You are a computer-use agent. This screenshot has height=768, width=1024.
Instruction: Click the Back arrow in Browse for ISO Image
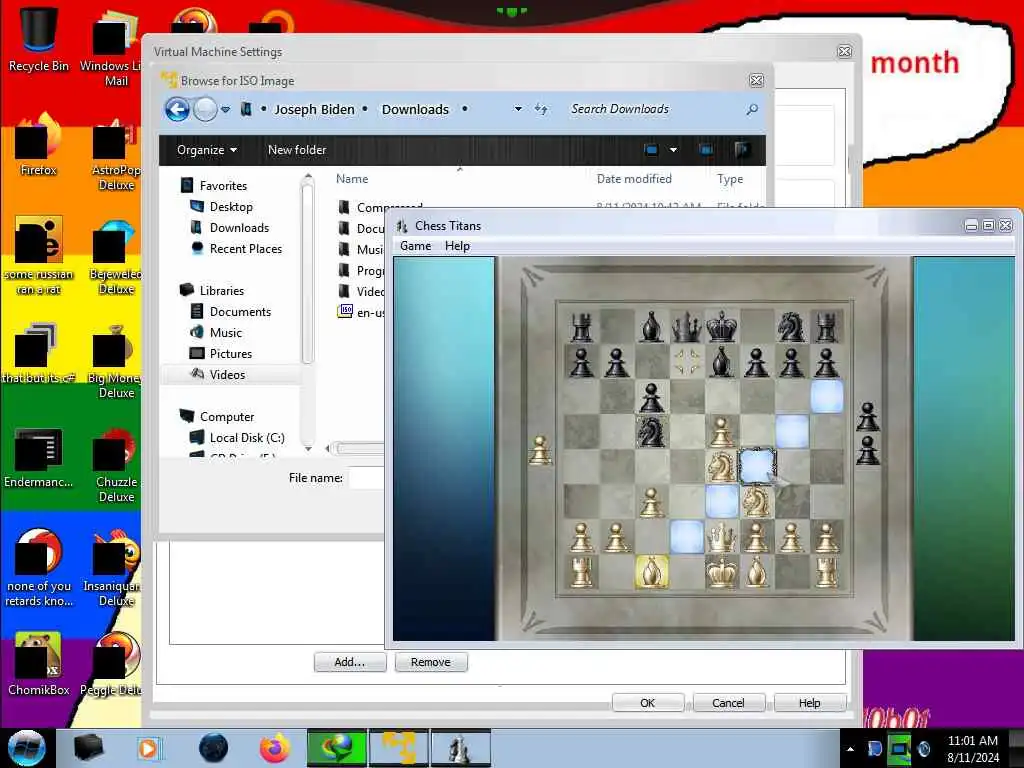177,109
